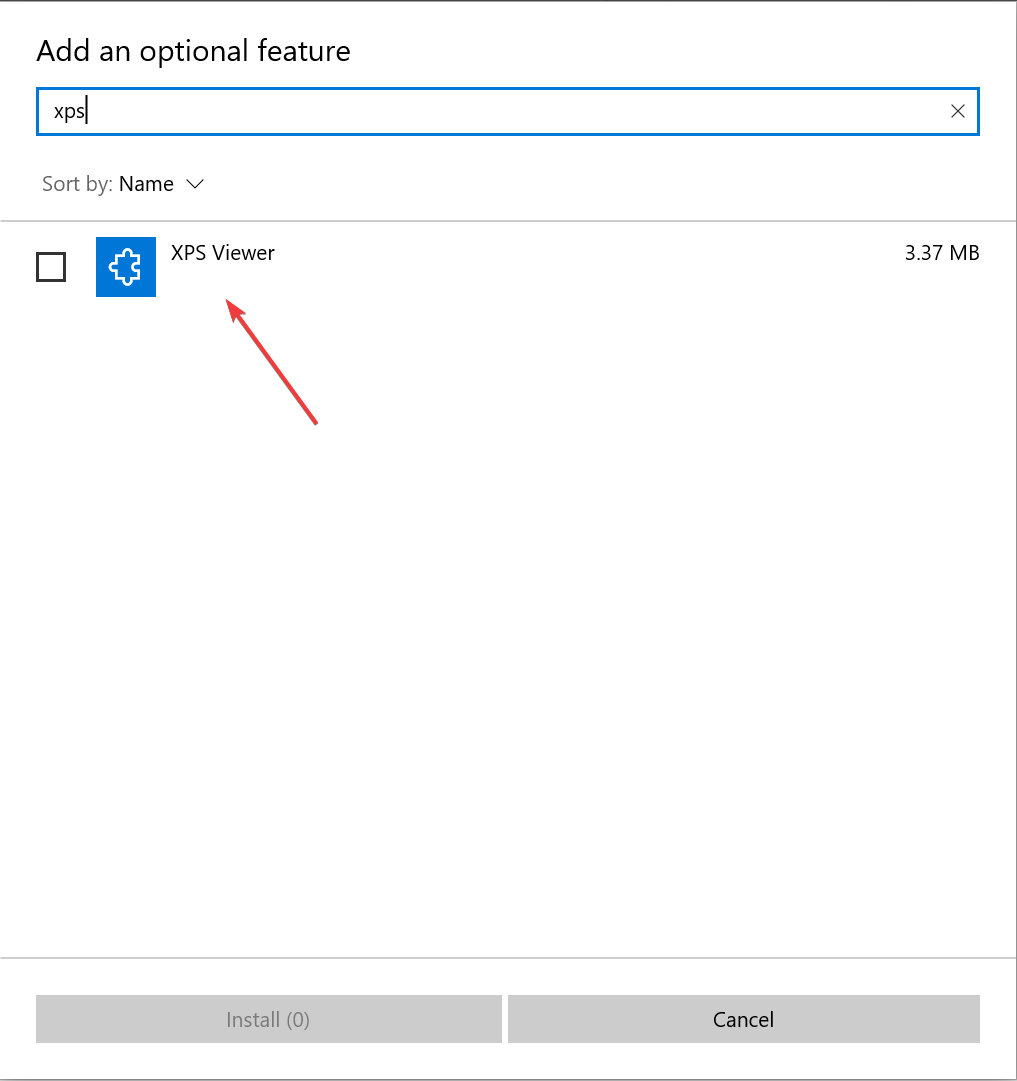This screenshot has width=1017, height=1081.
Task: Click the "Sort by:" label
Action: (77, 184)
